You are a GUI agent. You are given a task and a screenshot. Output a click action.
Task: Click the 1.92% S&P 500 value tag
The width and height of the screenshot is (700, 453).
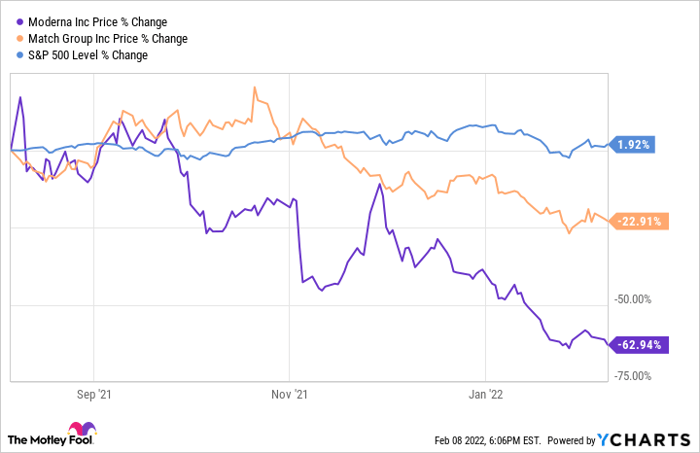tap(632, 145)
